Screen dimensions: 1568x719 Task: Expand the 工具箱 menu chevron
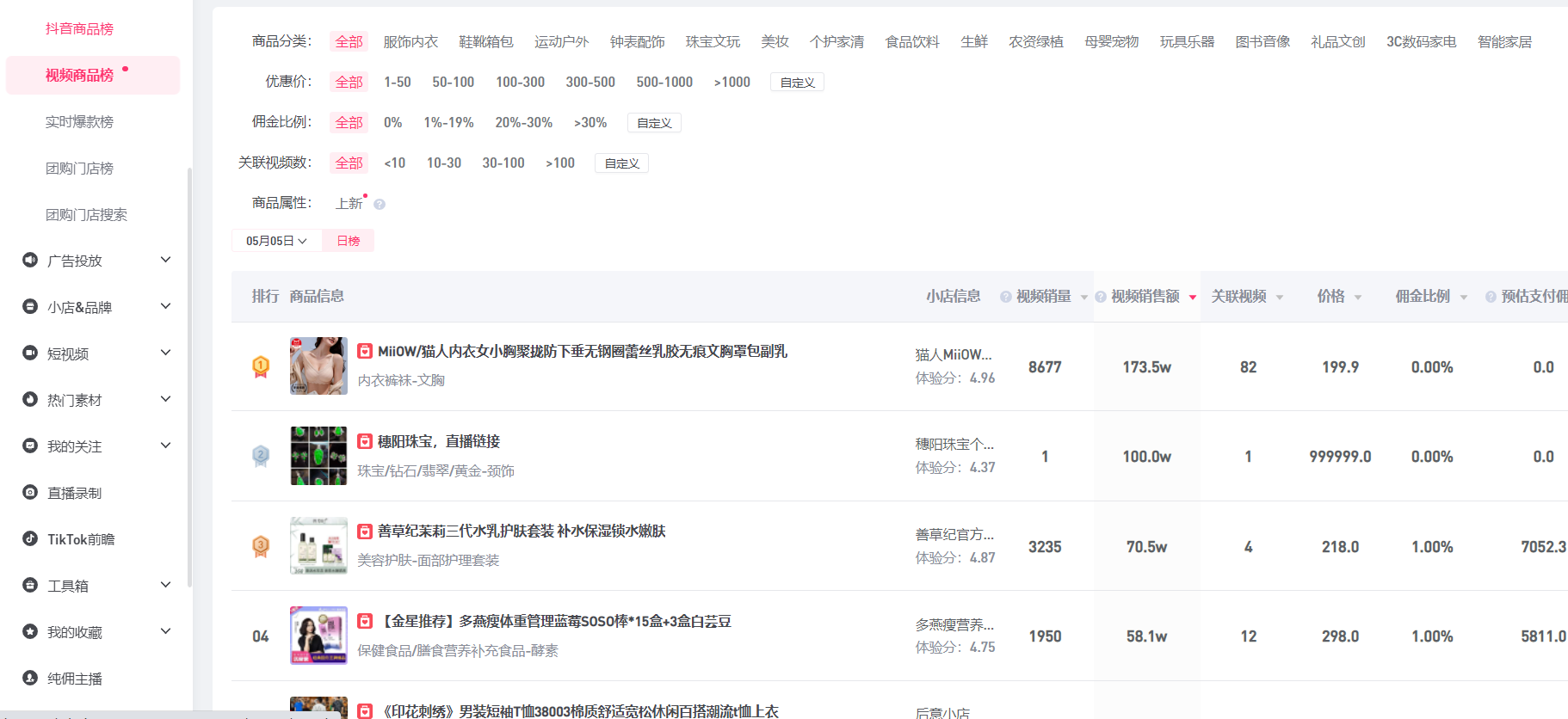(166, 585)
